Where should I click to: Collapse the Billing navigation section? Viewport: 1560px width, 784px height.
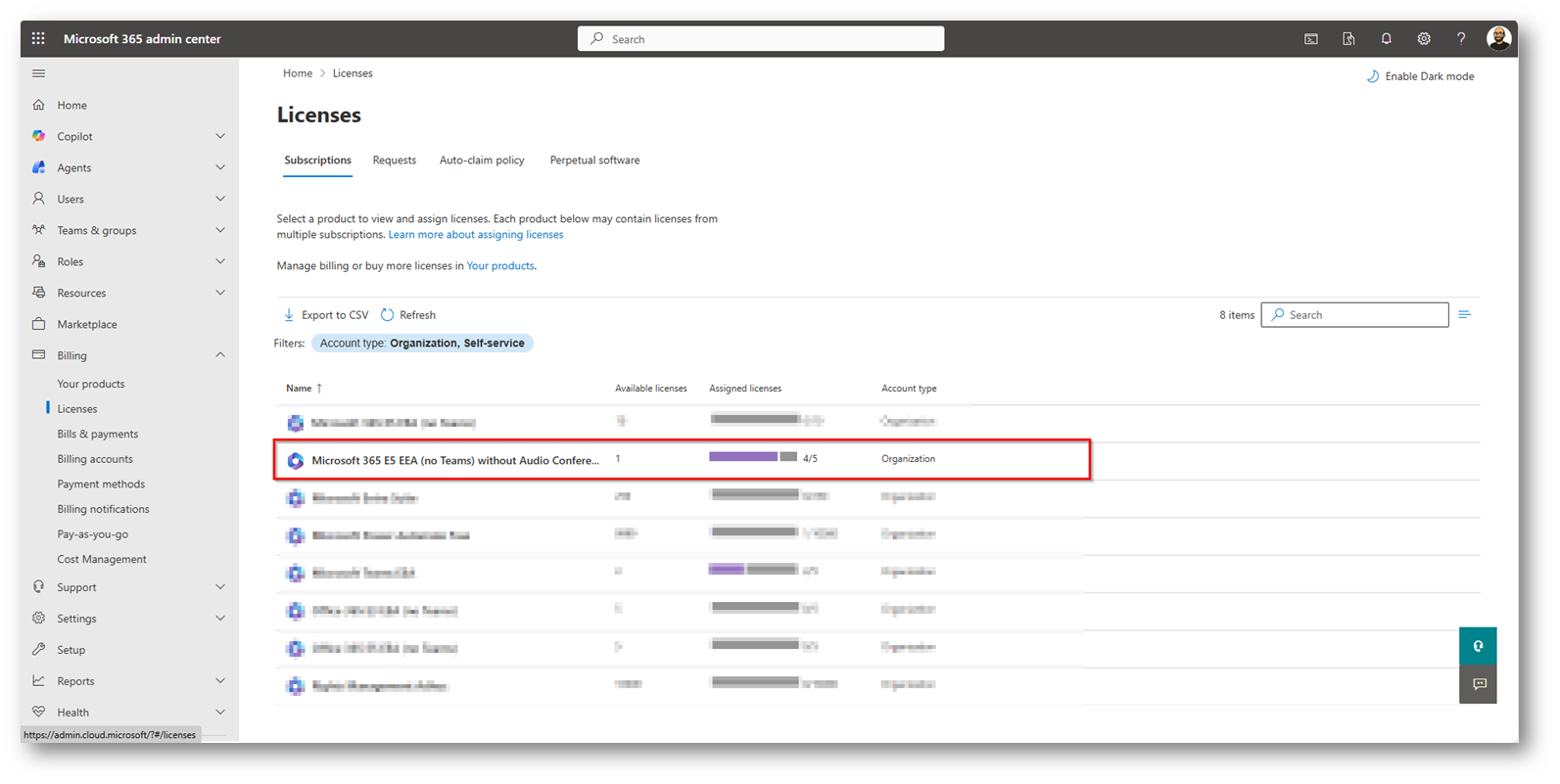(220, 355)
